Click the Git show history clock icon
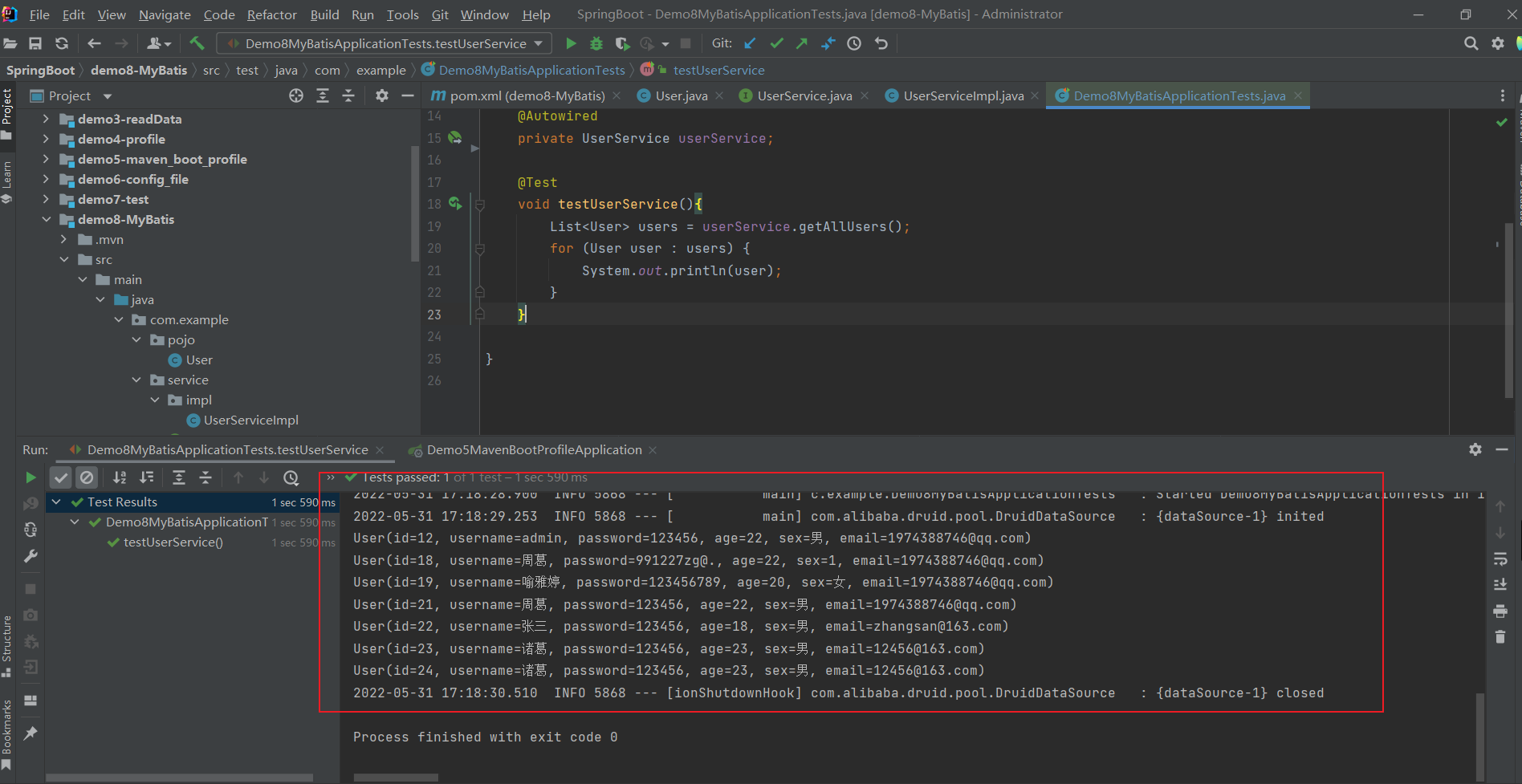 point(854,43)
